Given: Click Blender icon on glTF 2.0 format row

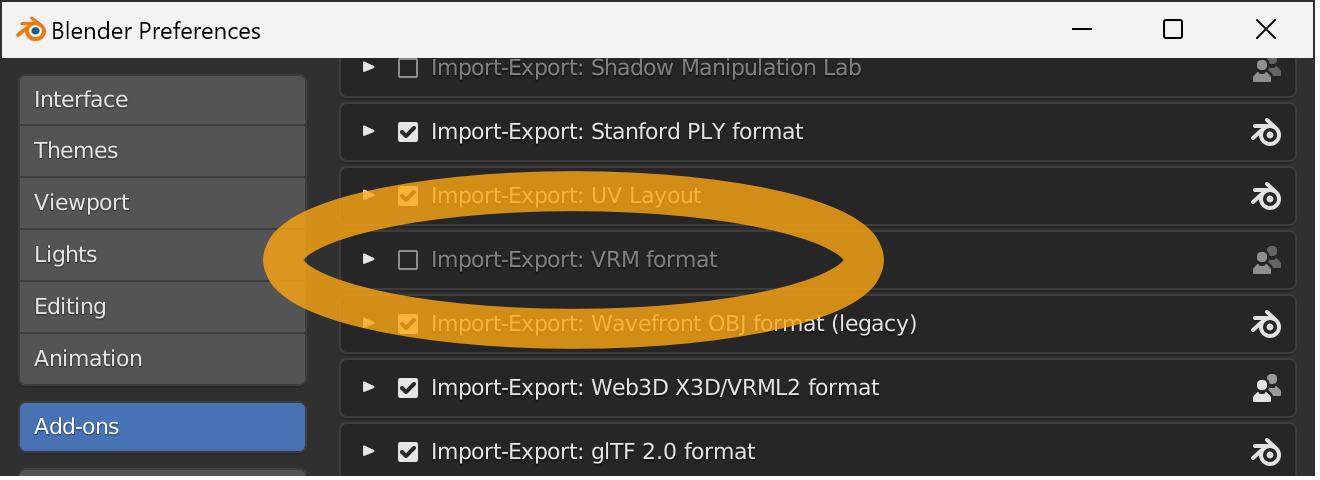Looking at the screenshot, I should click(1267, 452).
